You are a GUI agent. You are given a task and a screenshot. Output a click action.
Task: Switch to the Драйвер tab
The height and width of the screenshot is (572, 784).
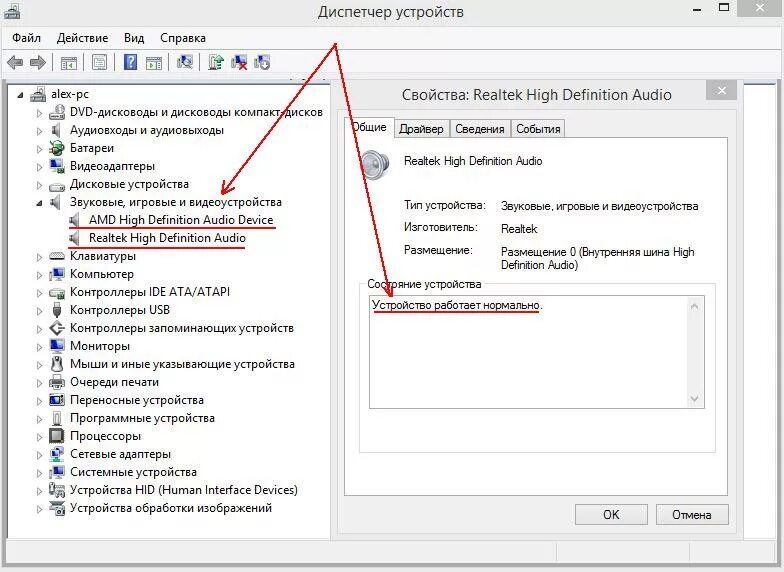(x=421, y=128)
